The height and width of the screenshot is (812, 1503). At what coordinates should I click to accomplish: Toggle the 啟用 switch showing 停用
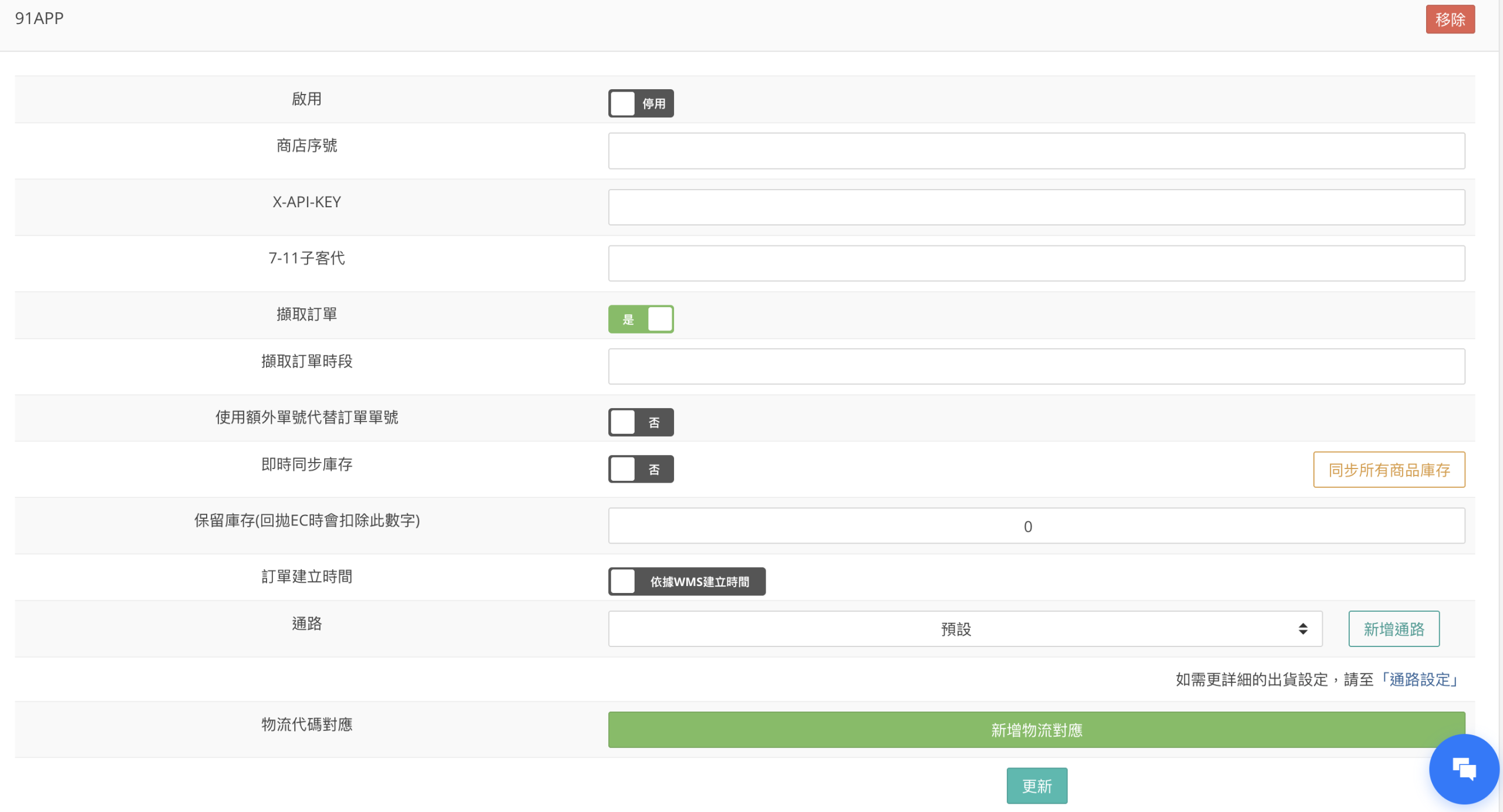tap(641, 103)
